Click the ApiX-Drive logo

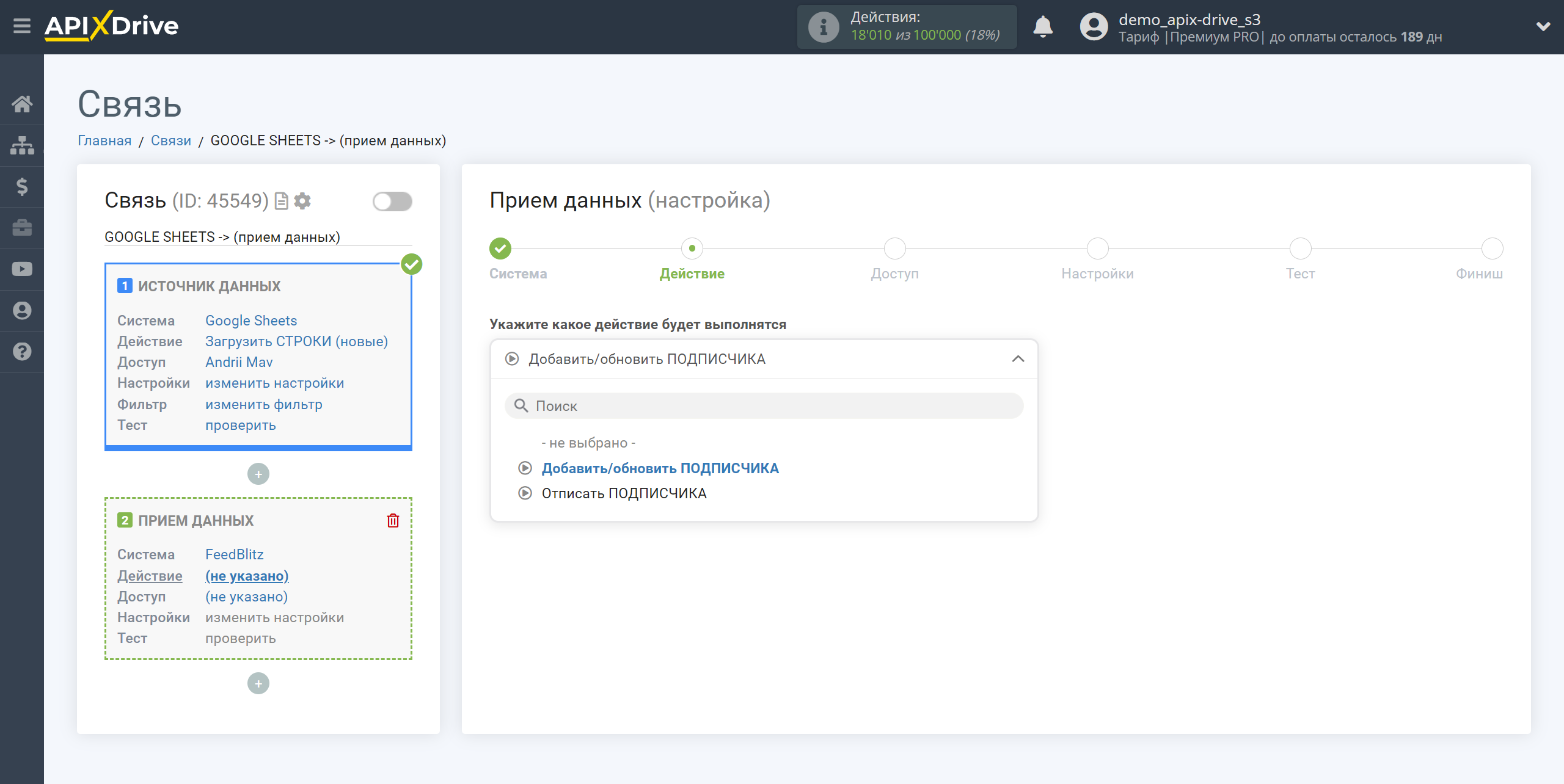(111, 26)
